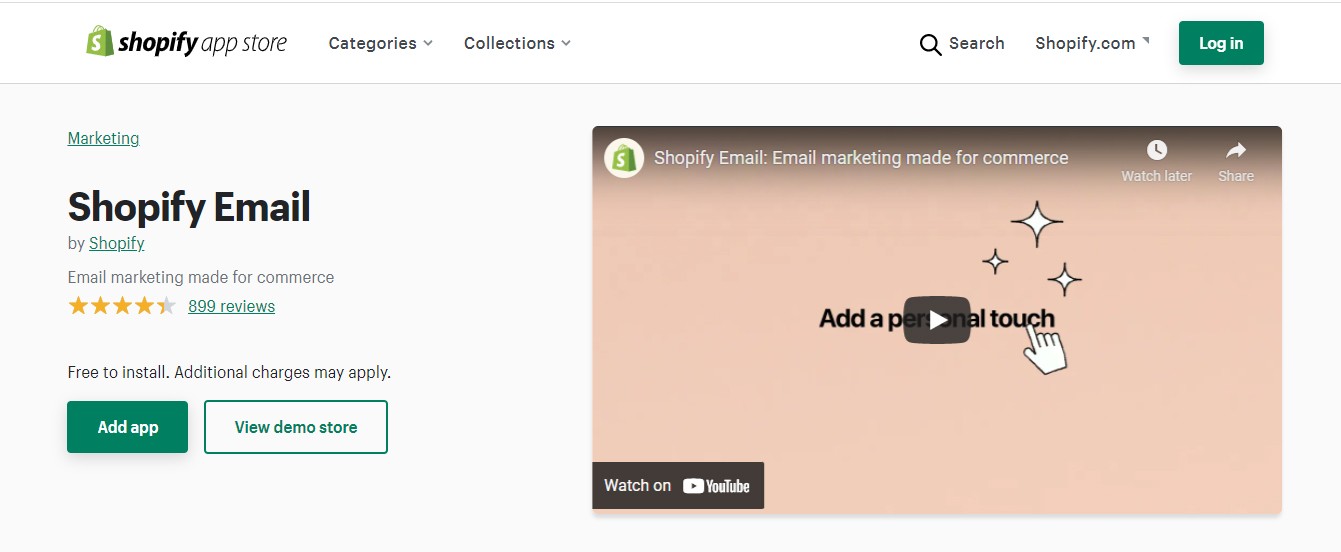This screenshot has height=552, width=1341.
Task: Click the Add app button
Action: (x=127, y=427)
